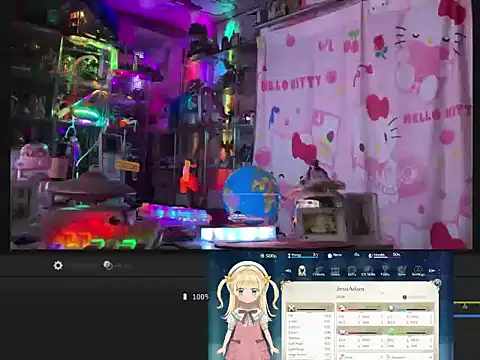
Task: Open the character profile icon in game menu
Action: coord(302,270)
